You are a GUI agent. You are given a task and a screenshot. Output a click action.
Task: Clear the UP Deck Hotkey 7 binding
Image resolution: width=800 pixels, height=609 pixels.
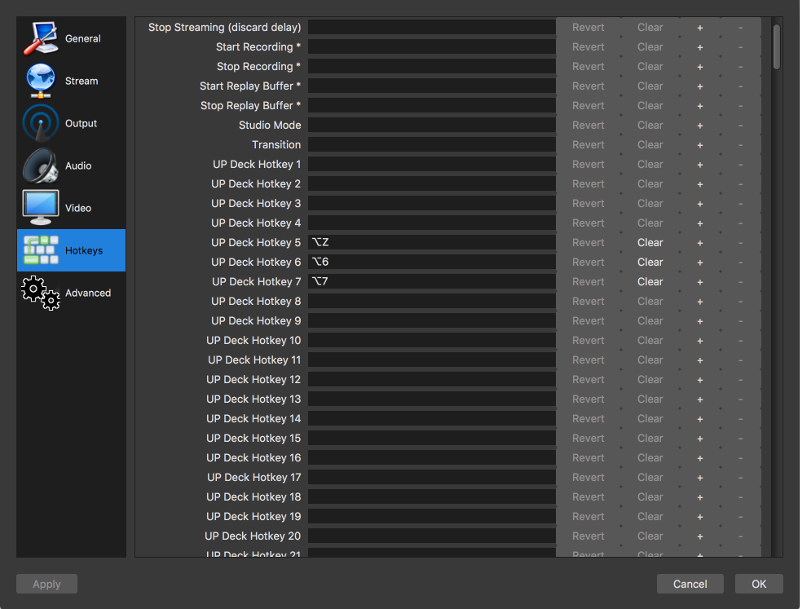pos(650,282)
